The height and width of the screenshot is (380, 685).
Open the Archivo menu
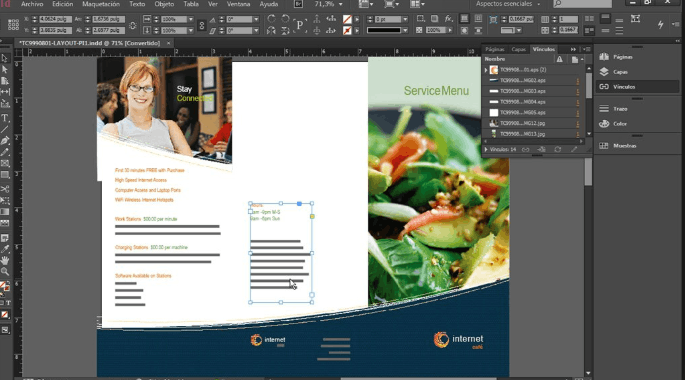32,4
